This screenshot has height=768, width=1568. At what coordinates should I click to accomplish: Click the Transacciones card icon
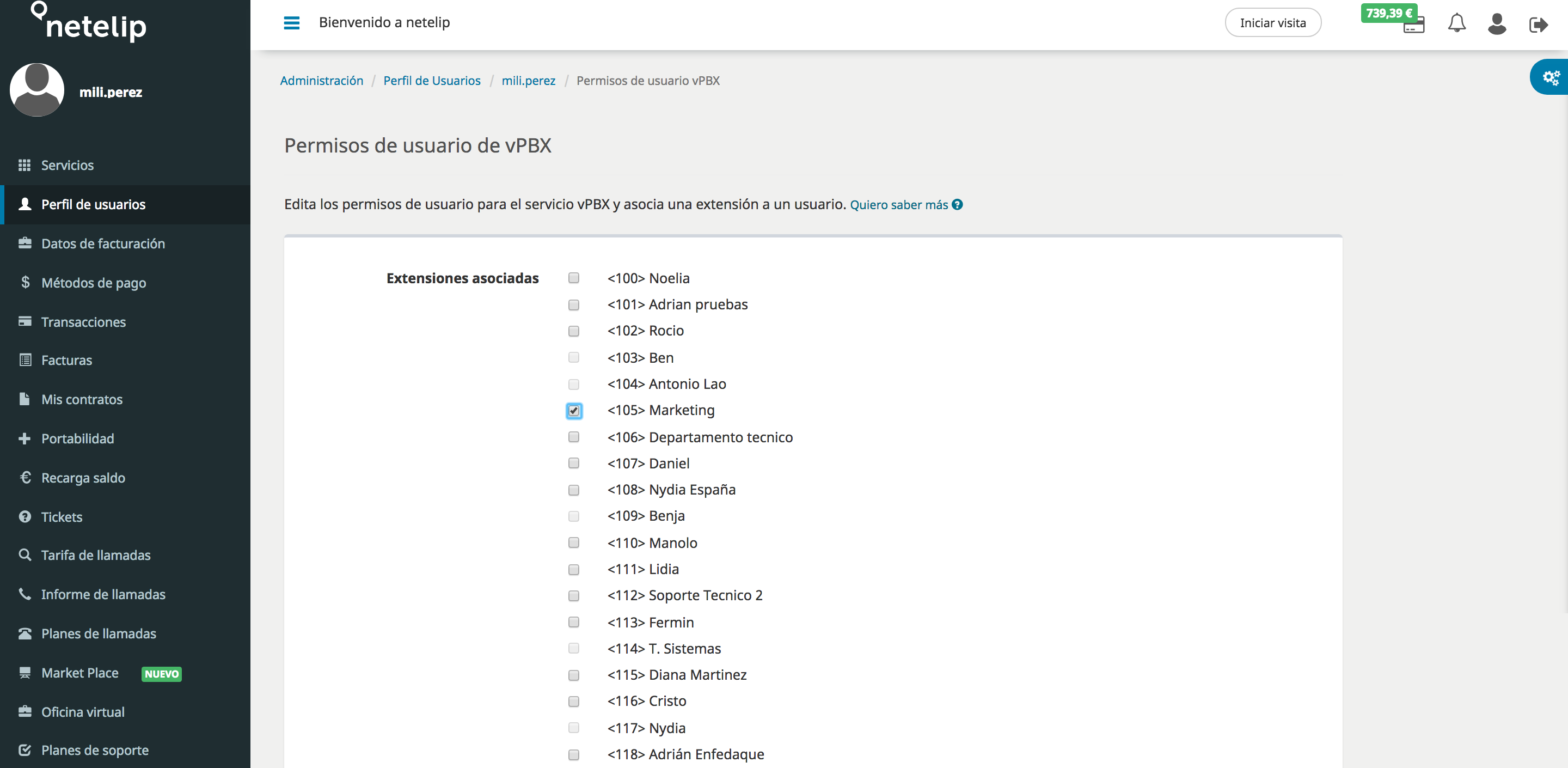coord(25,321)
